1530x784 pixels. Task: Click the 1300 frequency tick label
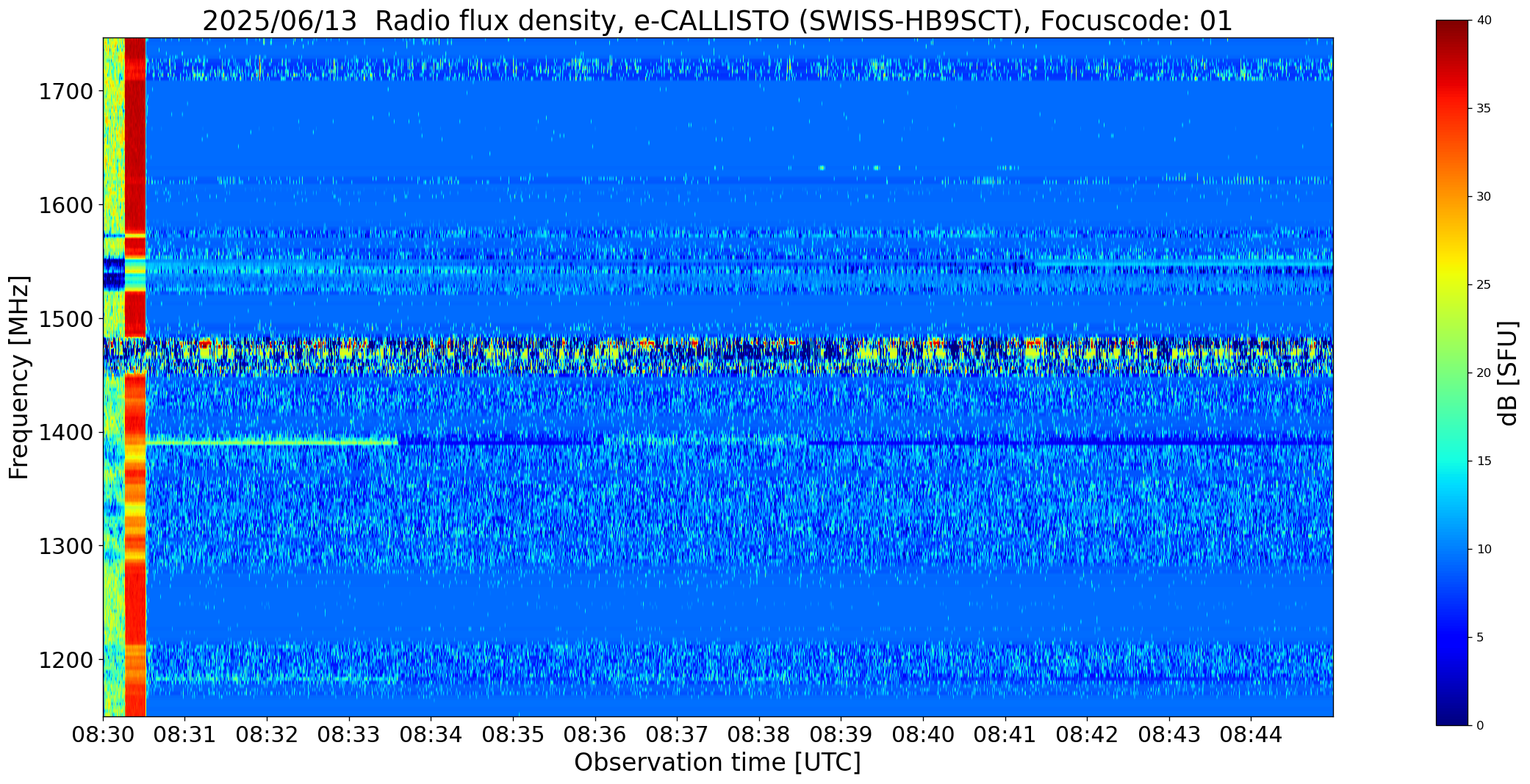(65, 547)
